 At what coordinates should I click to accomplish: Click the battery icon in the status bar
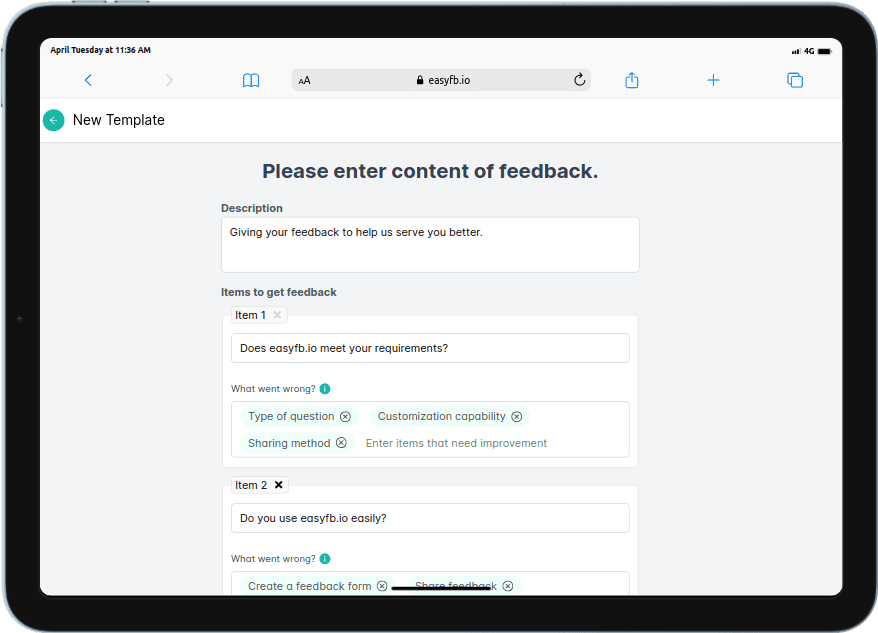(x=825, y=52)
